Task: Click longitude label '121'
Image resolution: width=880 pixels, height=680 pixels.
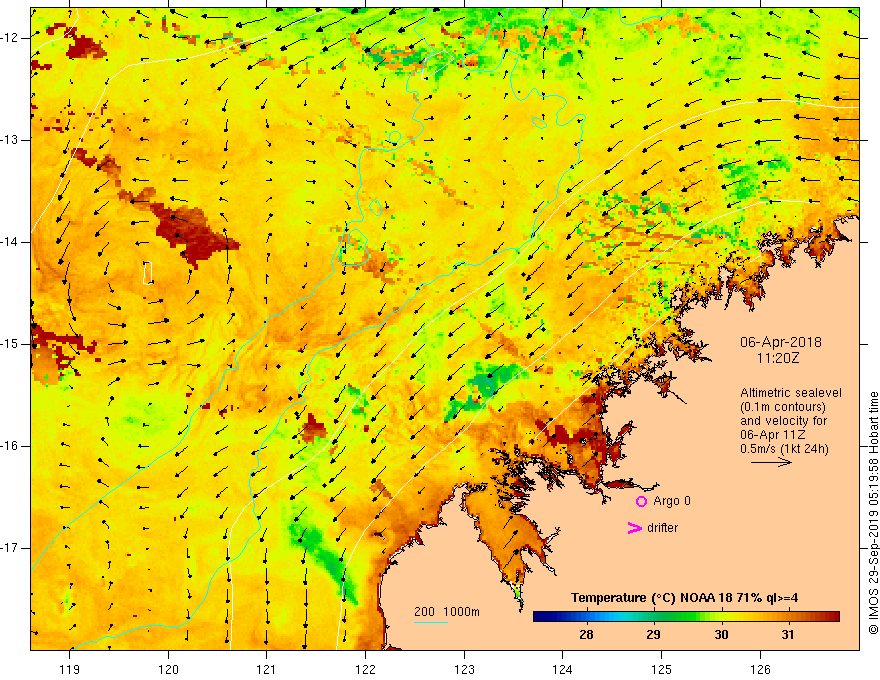Action: [x=267, y=669]
